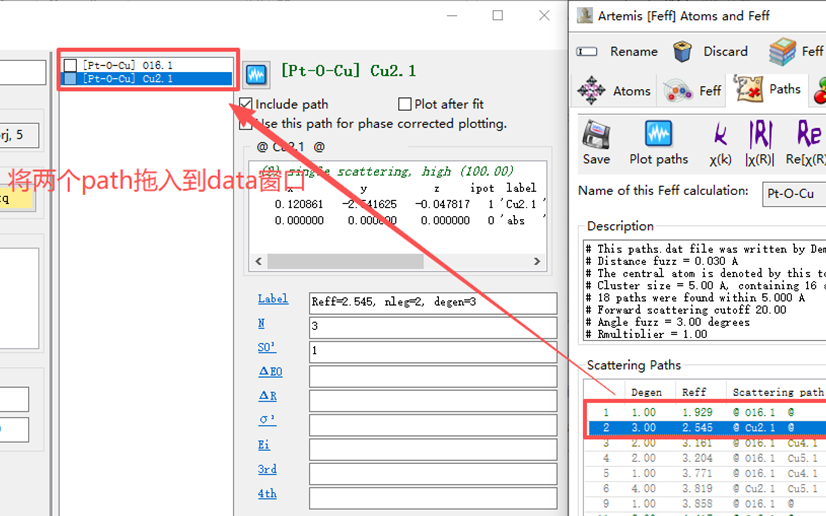Open the ΔE0 parameter link
The width and height of the screenshot is (826, 516).
(271, 372)
